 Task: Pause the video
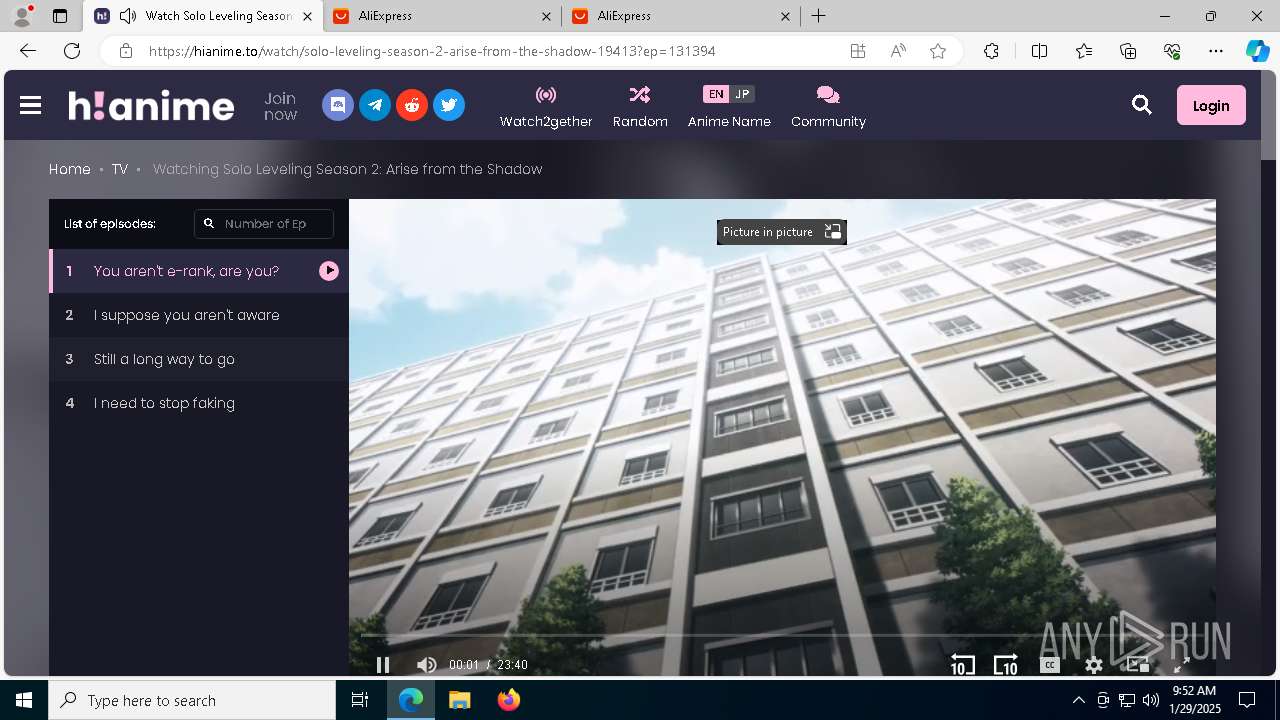[383, 665]
